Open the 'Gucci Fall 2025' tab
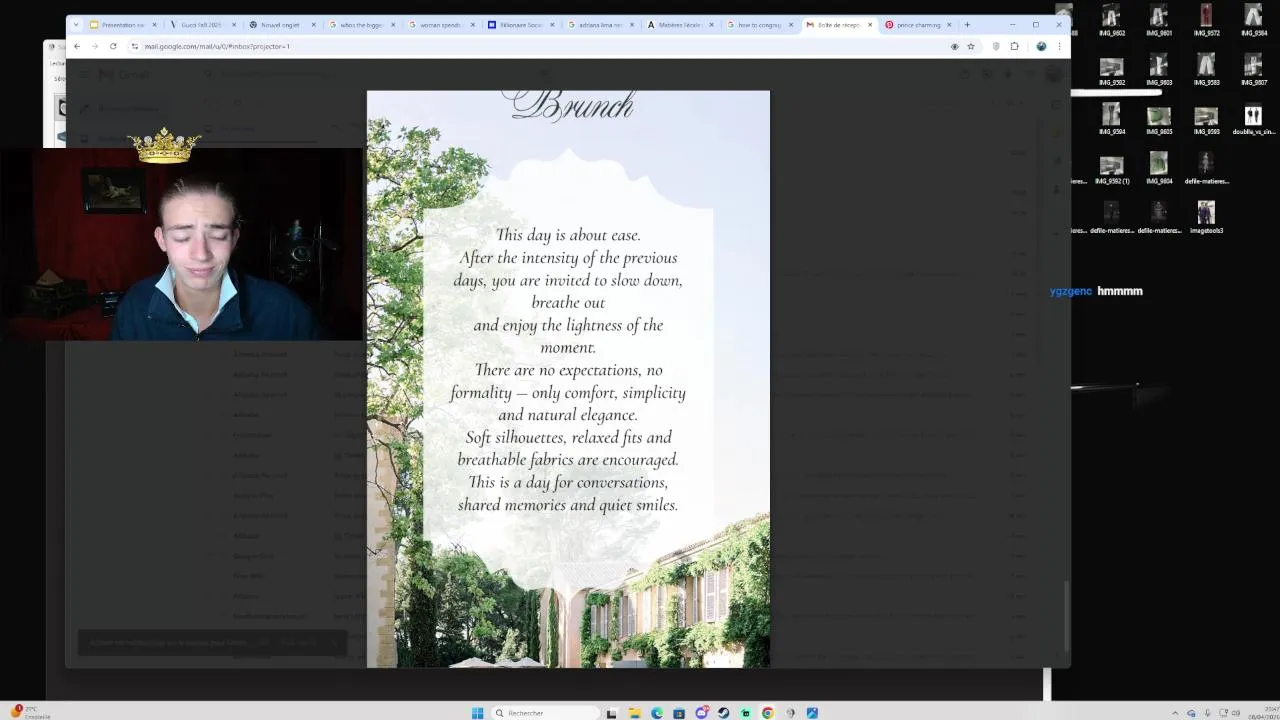Screen dimensions: 1280x720 tap(203, 25)
